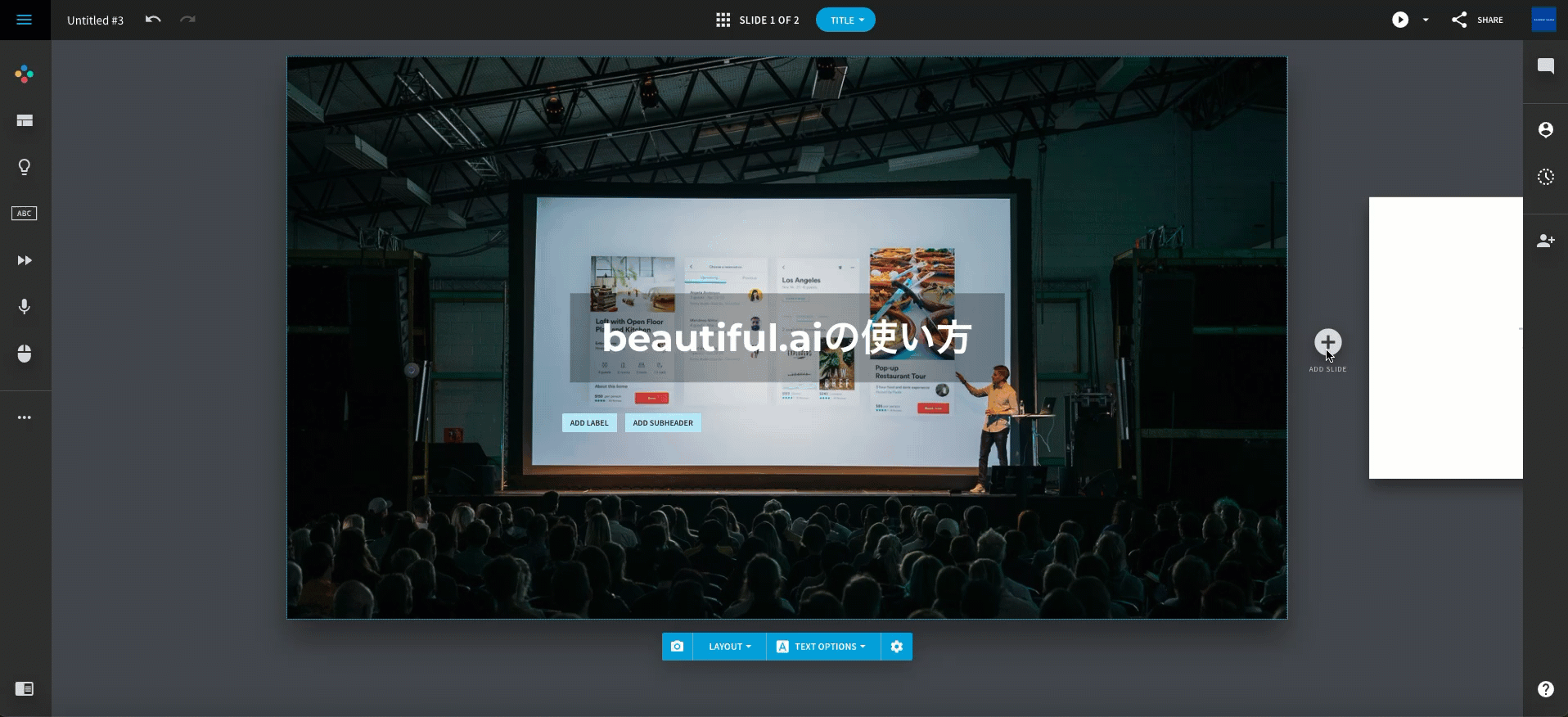The width and height of the screenshot is (1568, 717).
Task: Open the three-dot more options icon
Action: [x=25, y=417]
